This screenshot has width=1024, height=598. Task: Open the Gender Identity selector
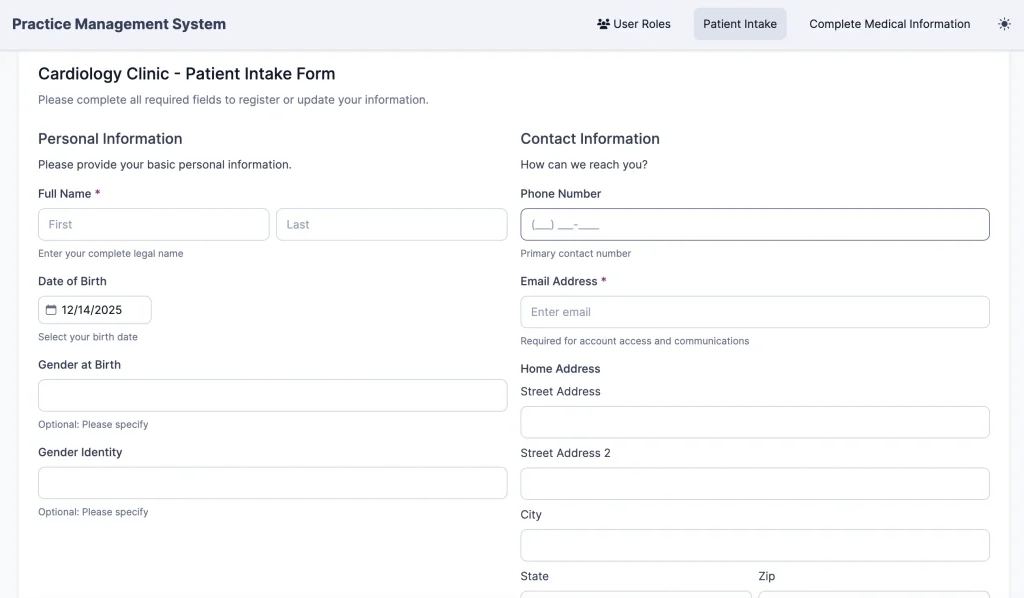click(272, 482)
